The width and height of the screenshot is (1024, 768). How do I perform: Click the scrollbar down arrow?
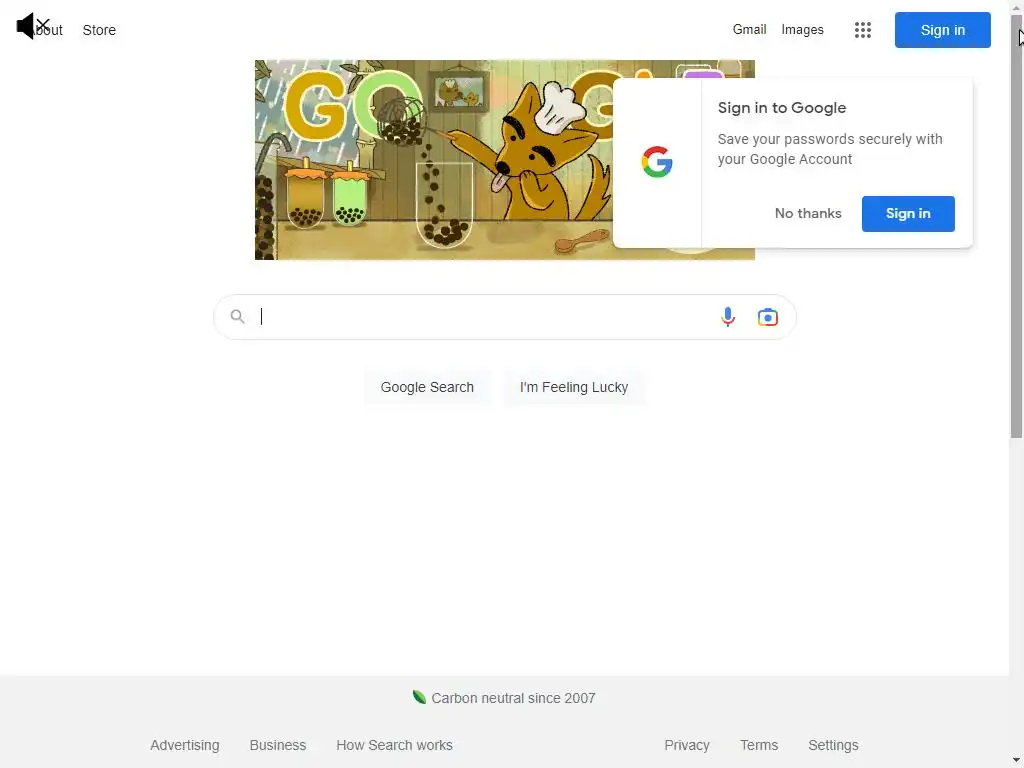point(1016,761)
